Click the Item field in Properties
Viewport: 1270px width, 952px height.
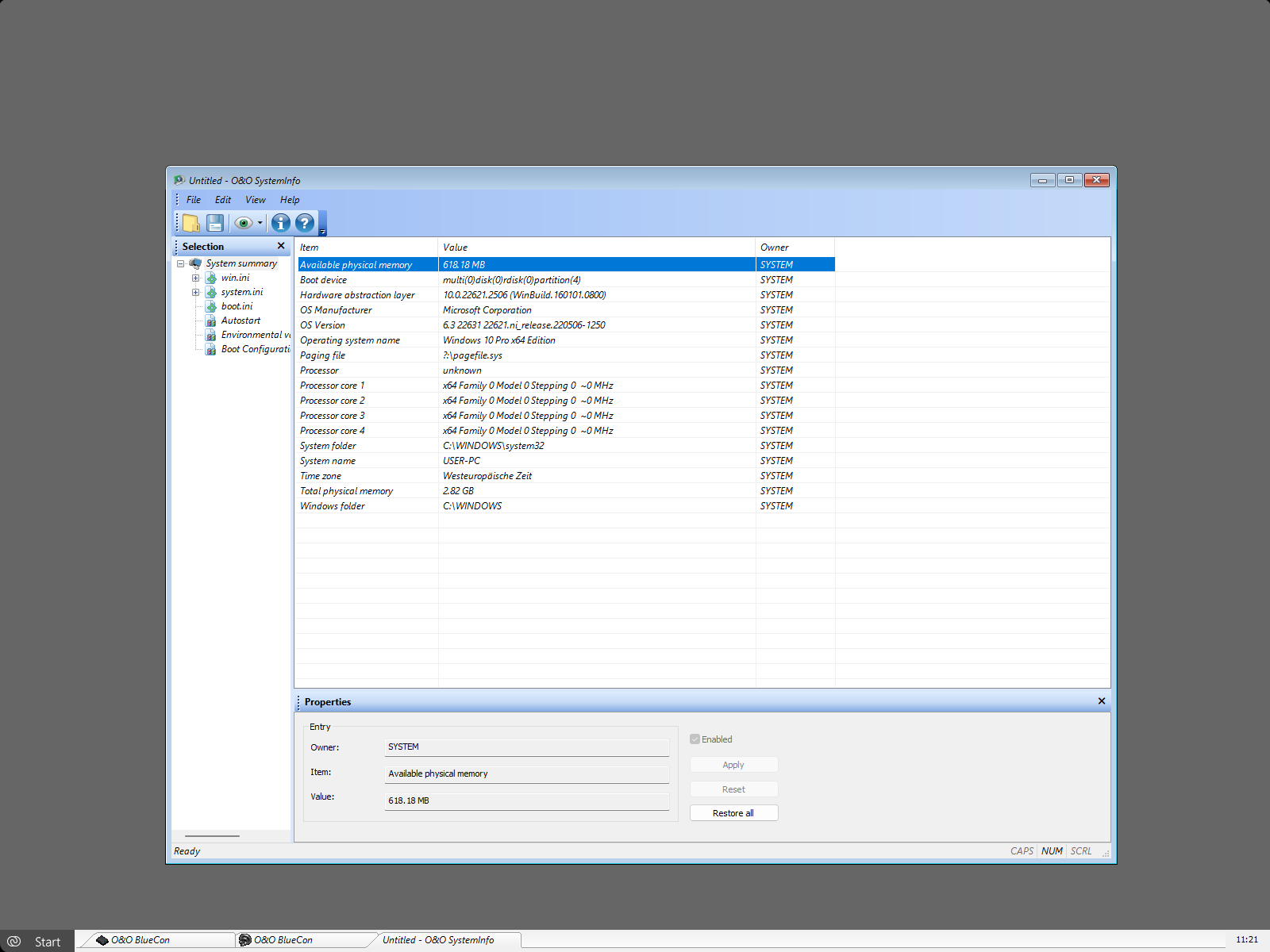[x=527, y=774]
